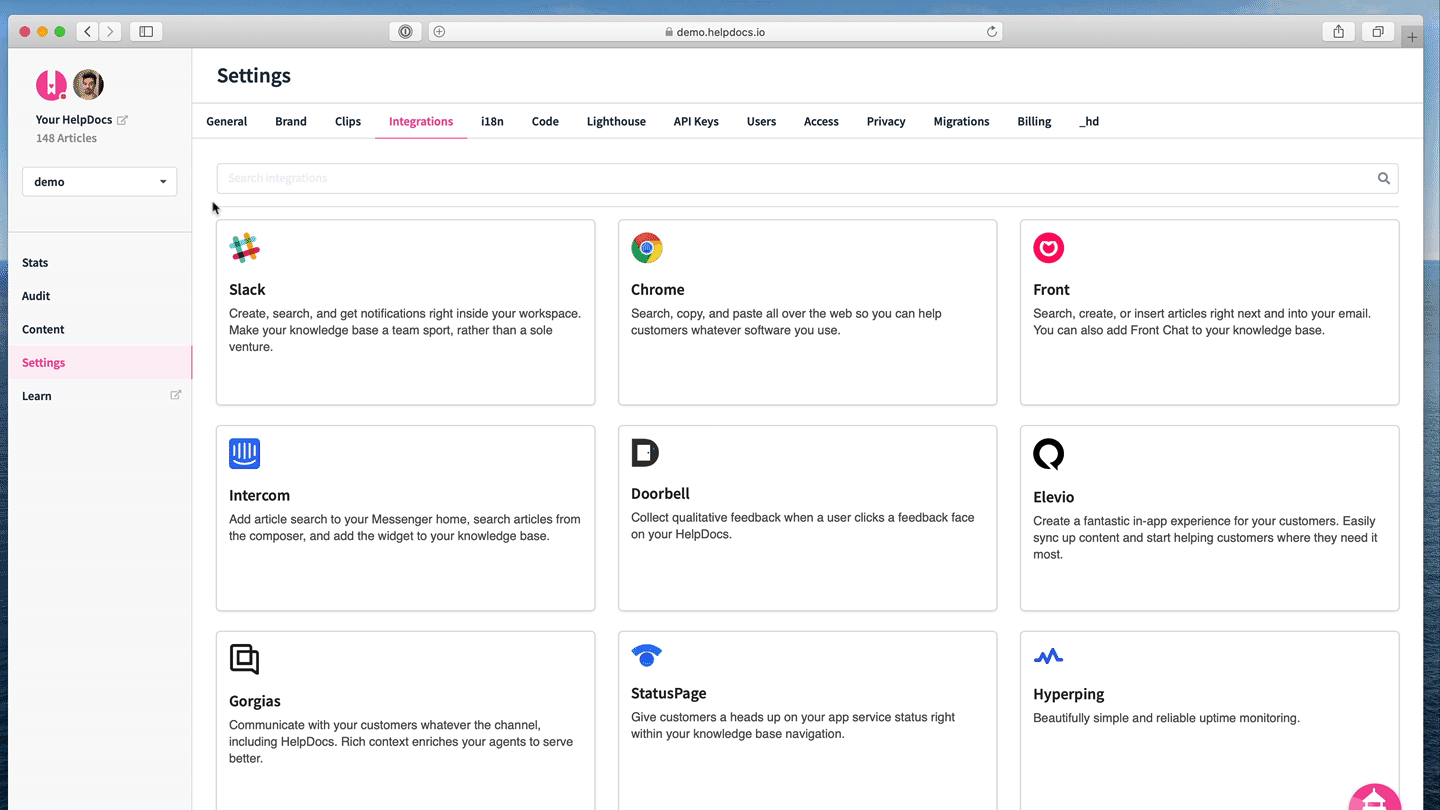
Task: Toggle the Safari sidebar button
Action: pos(146,32)
